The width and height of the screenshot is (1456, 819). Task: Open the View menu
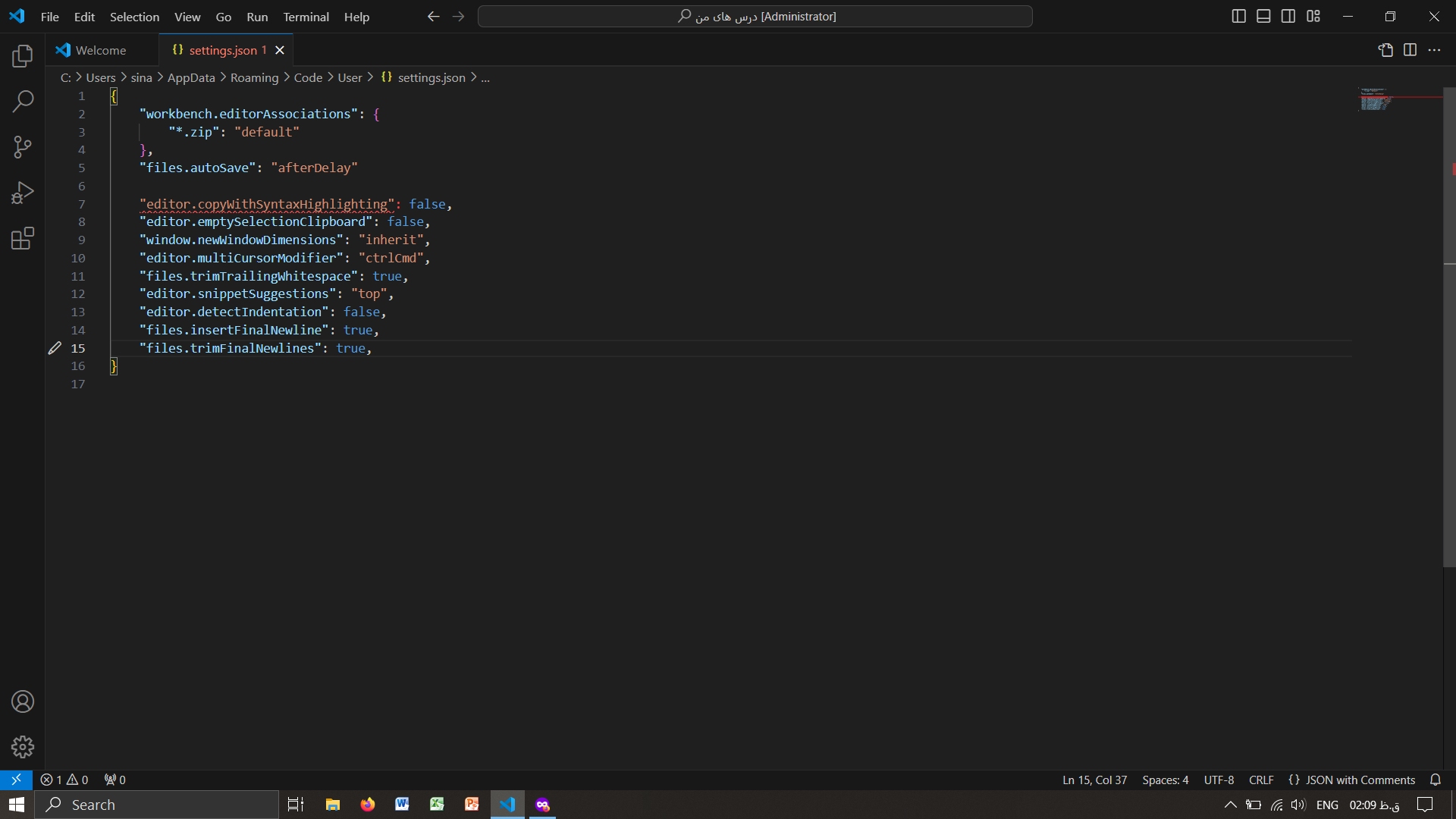point(187,17)
